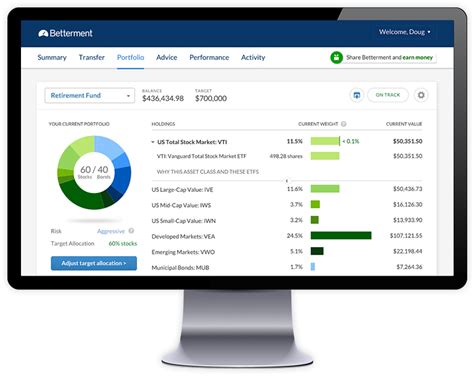
Task: Click the green gift share icon
Action: (x=336, y=57)
